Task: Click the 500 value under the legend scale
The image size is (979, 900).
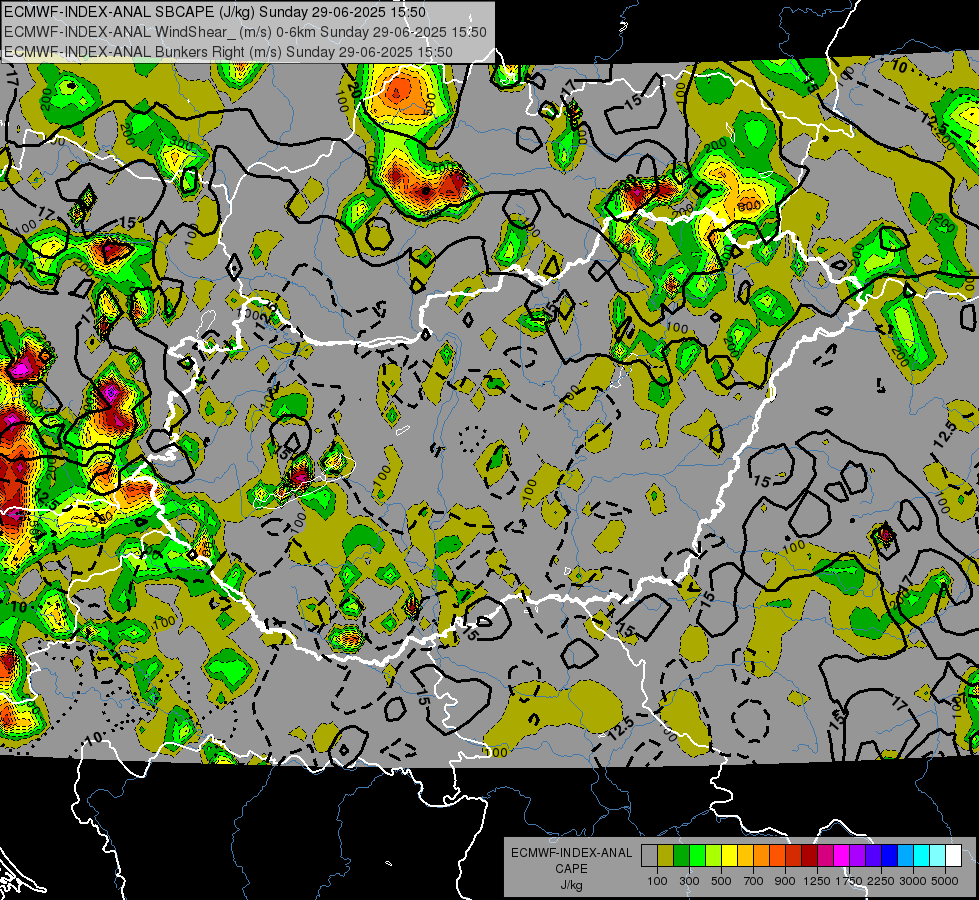Action: point(721,881)
